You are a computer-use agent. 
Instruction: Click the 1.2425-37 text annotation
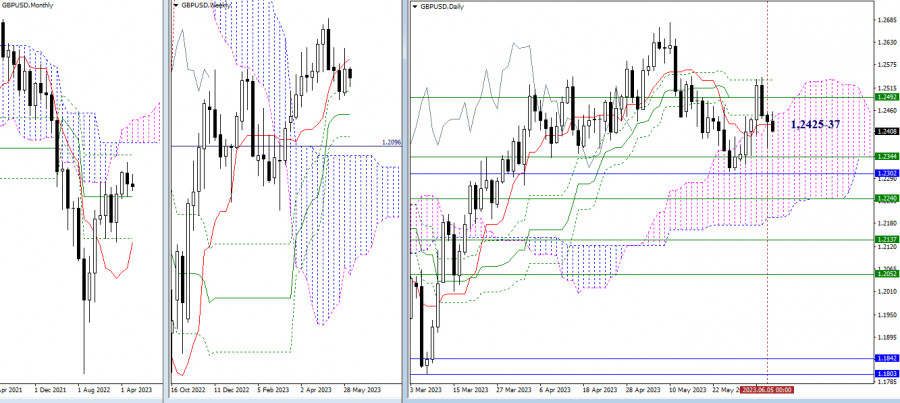point(817,124)
